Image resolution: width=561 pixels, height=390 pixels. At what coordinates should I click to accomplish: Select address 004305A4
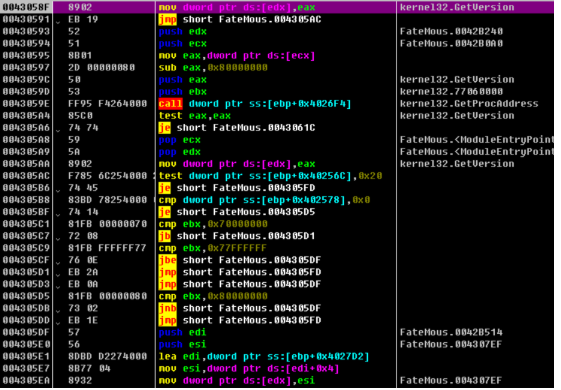coord(26,116)
